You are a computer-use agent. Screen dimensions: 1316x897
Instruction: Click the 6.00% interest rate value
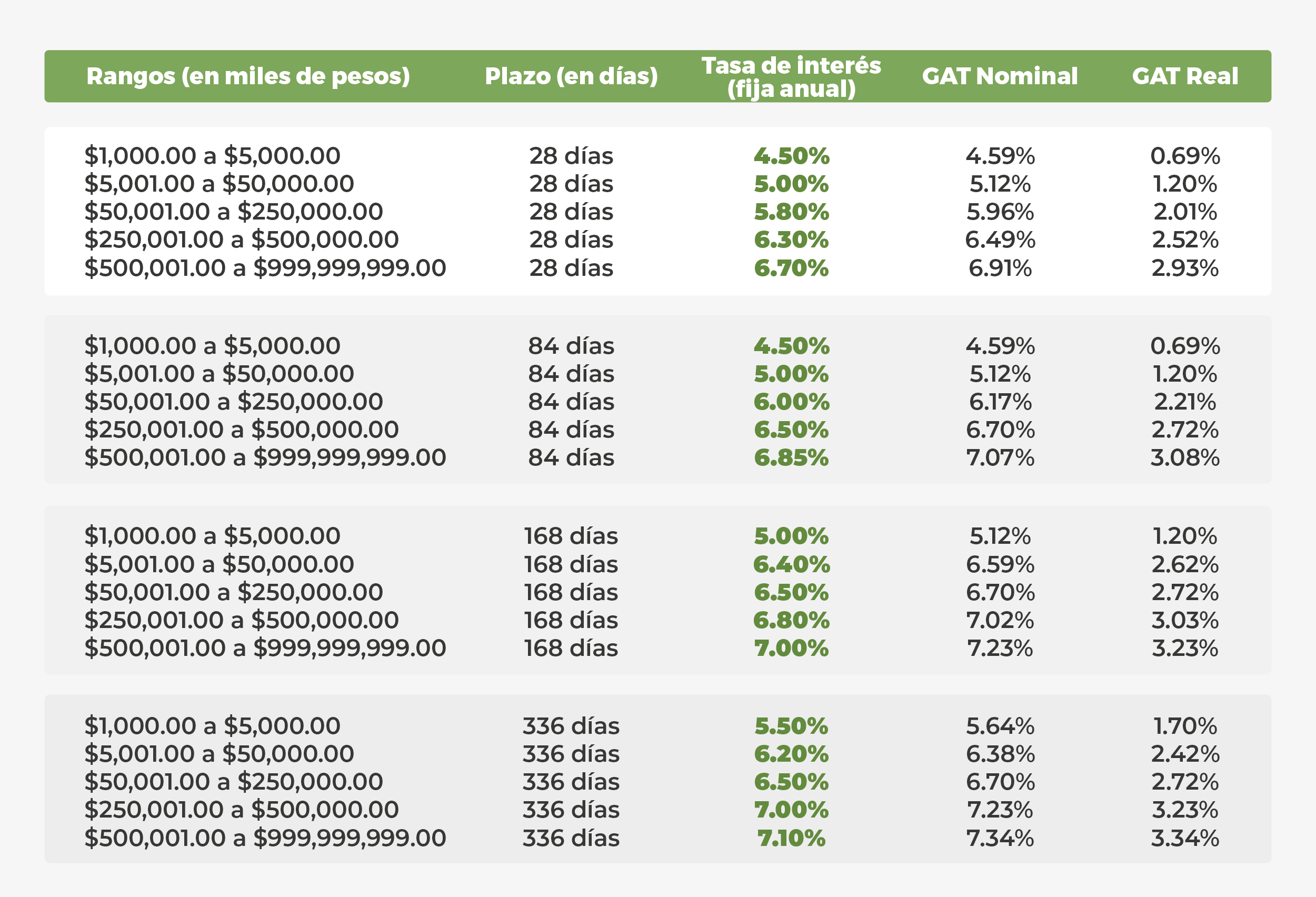tap(791, 402)
